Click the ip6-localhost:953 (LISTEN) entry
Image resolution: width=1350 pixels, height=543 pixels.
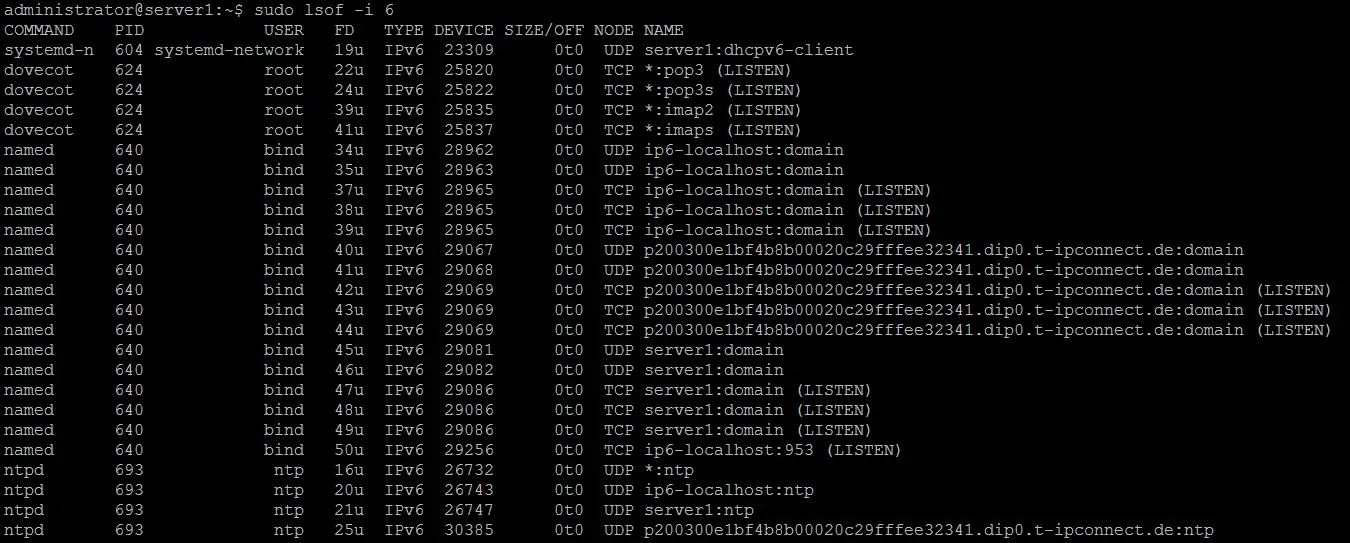773,450
